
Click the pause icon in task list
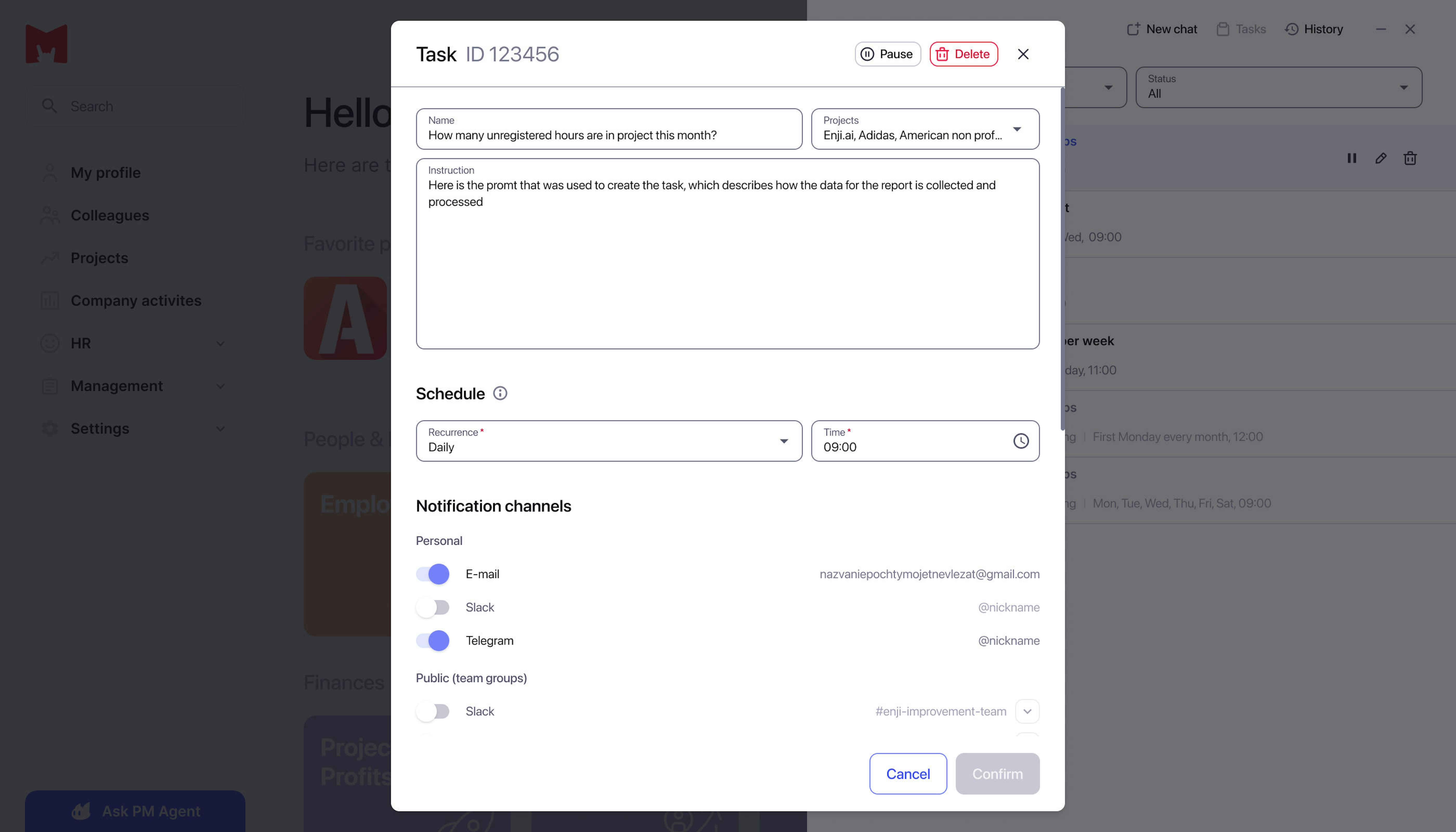[x=1351, y=158]
